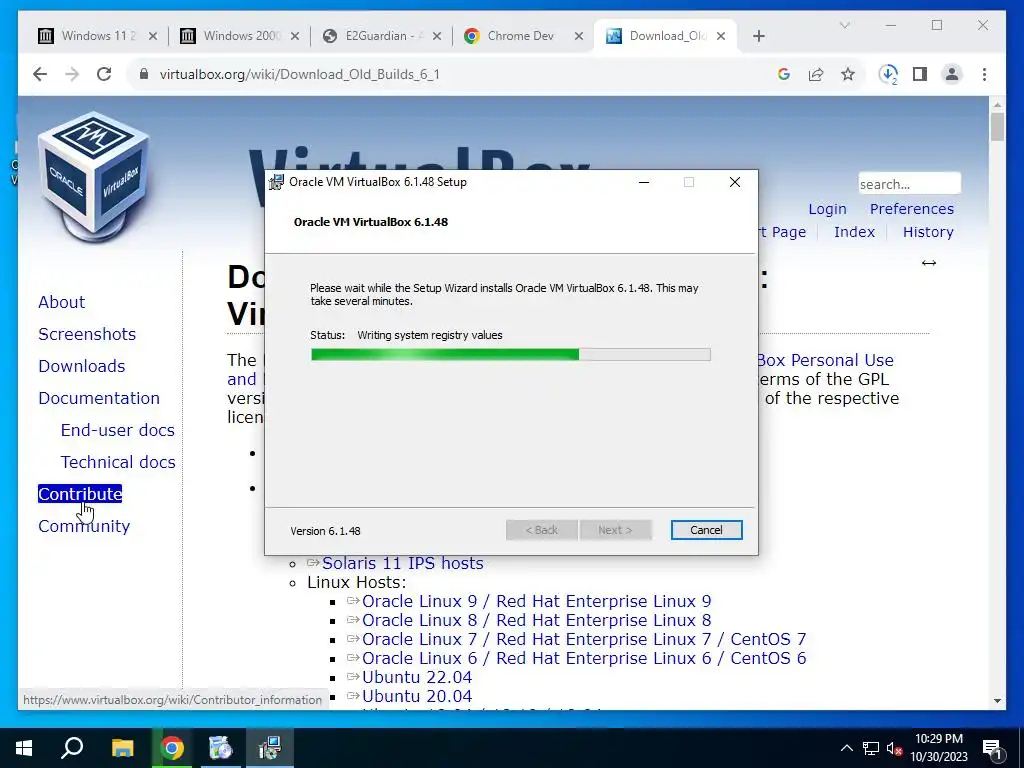Open the Contribute link
This screenshot has height=768, width=1024.
point(80,494)
